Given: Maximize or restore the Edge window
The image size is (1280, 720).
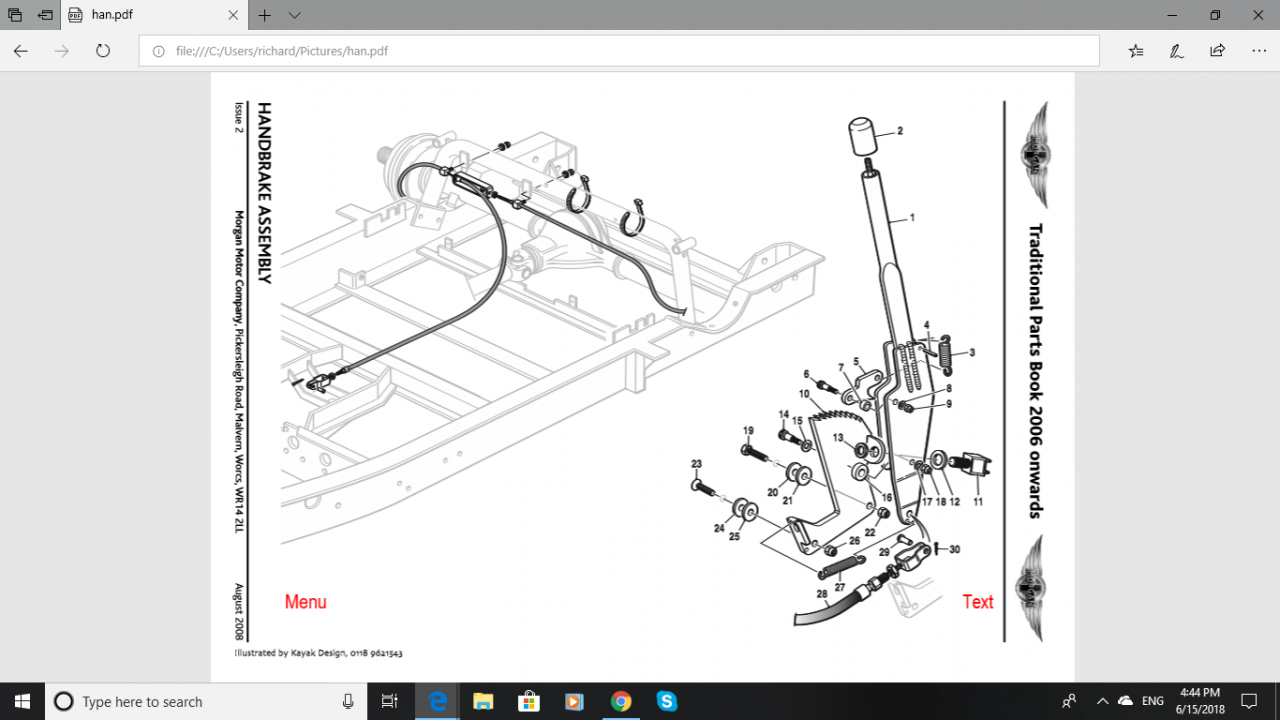Looking at the screenshot, I should click(1215, 15).
